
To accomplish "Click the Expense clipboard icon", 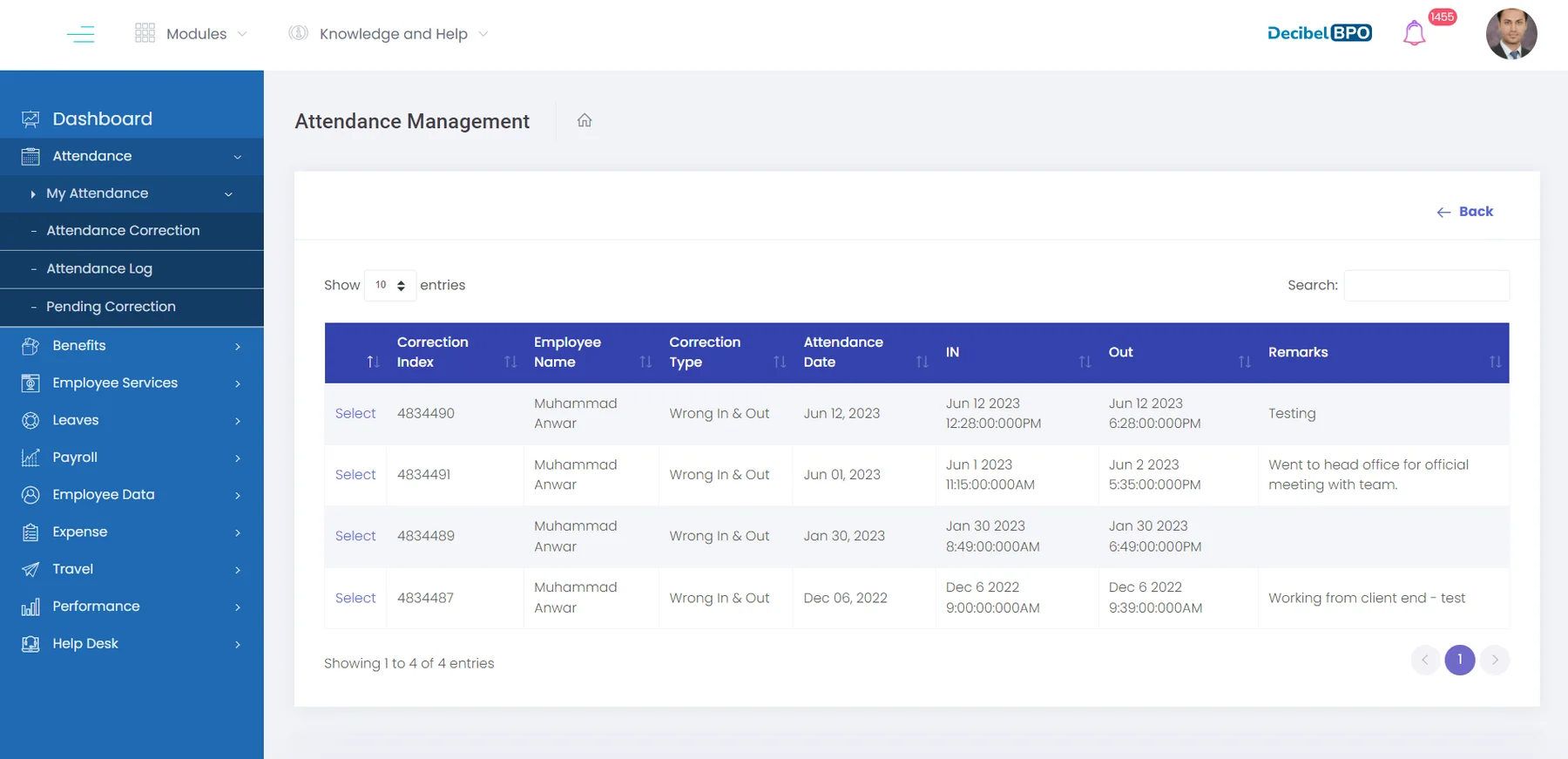I will 30,532.
